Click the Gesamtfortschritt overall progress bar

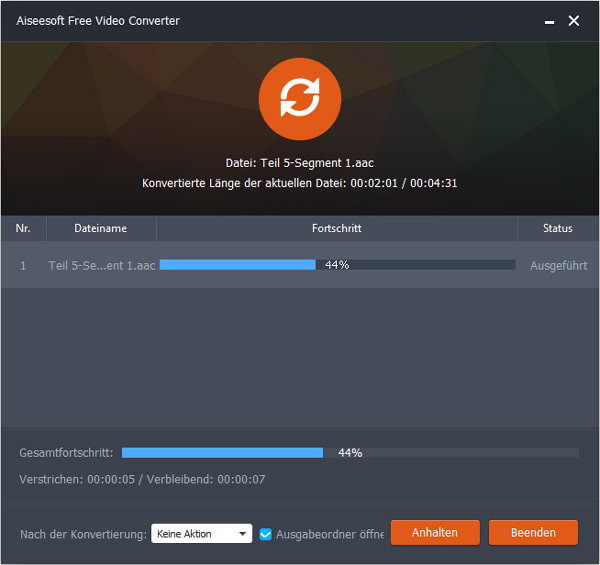pos(223,453)
